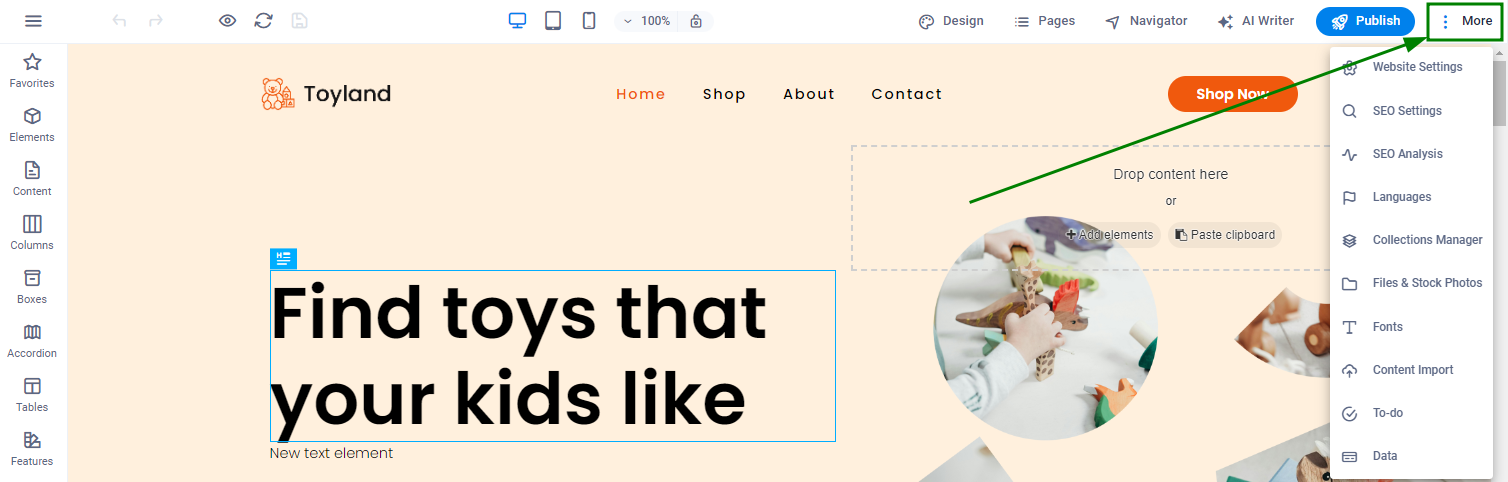
Task: Toggle the zoom lock icon
Action: tap(696, 21)
